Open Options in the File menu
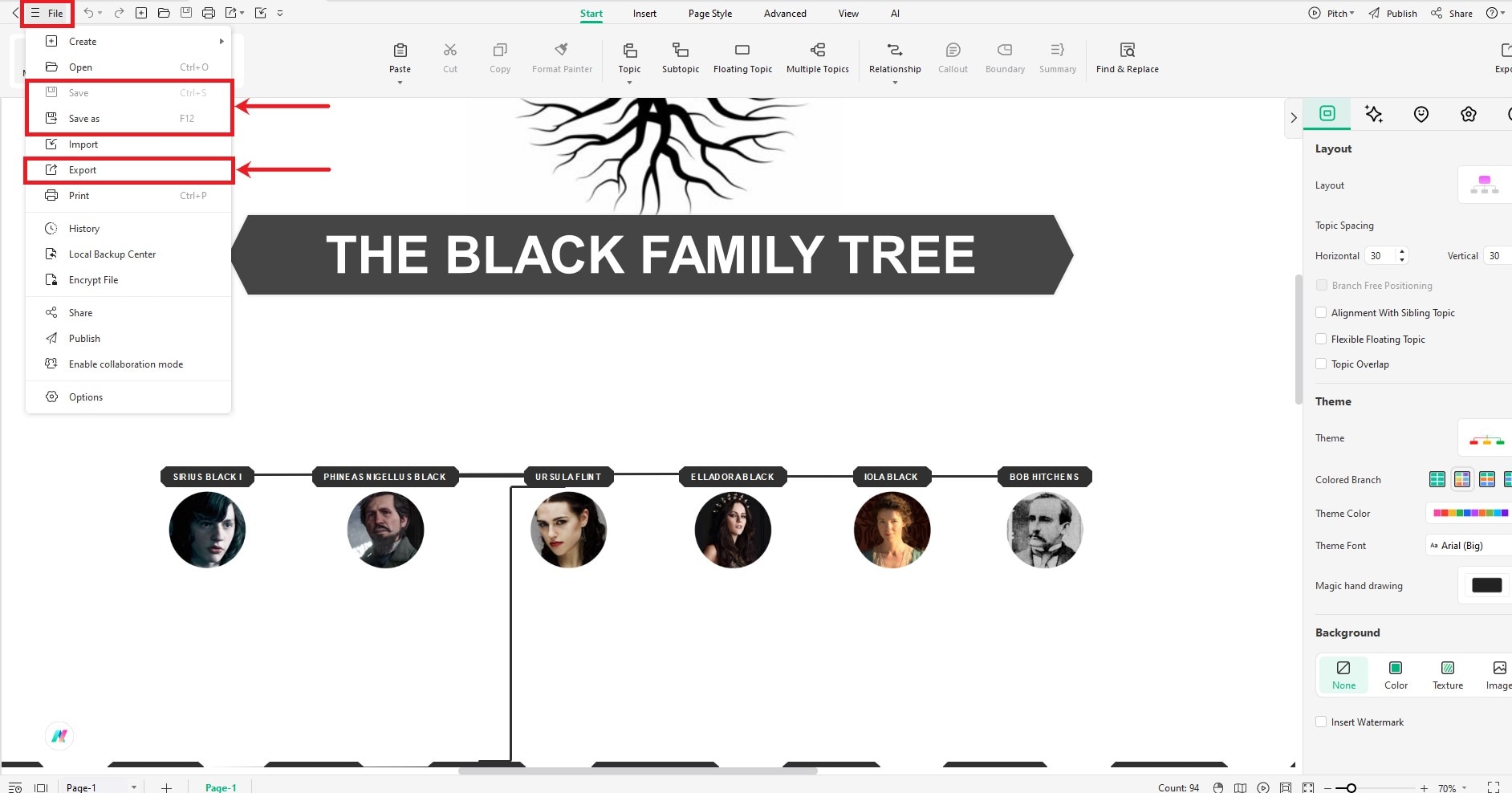The image size is (1512, 793). coord(128,397)
